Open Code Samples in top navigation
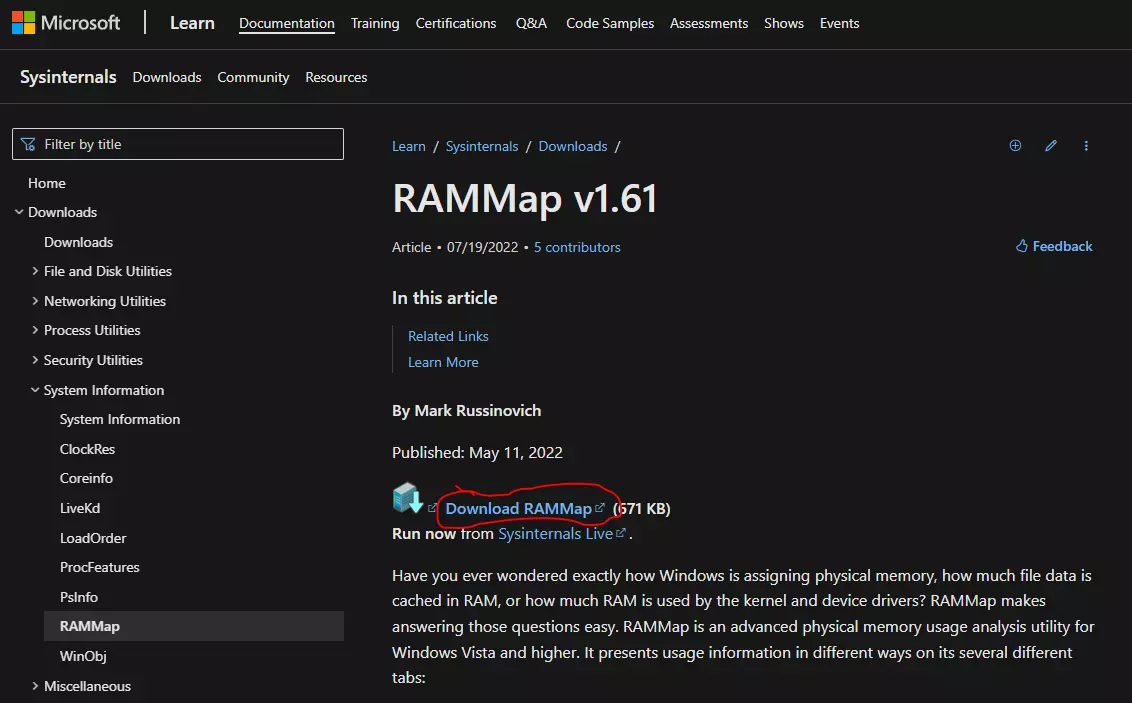This screenshot has width=1132, height=703. (610, 23)
